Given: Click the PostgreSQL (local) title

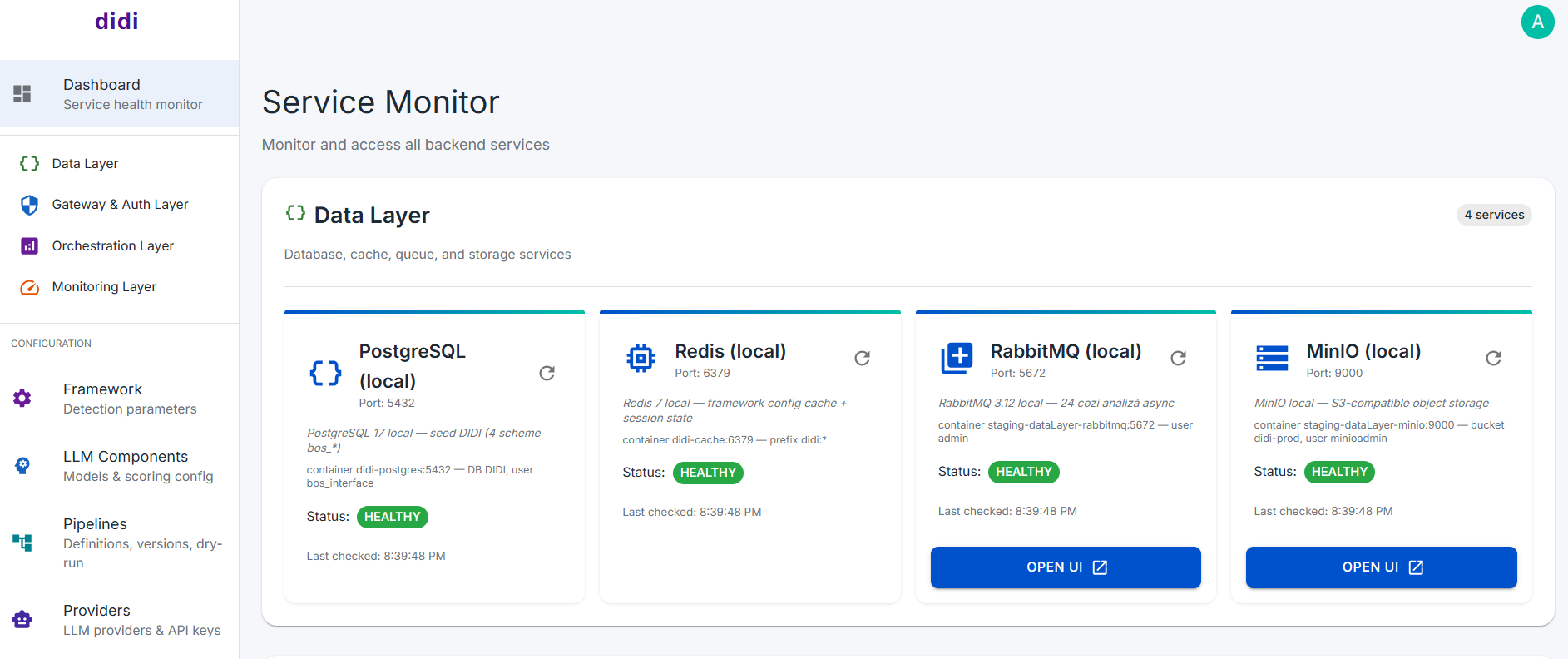Looking at the screenshot, I should pyautogui.click(x=413, y=366).
